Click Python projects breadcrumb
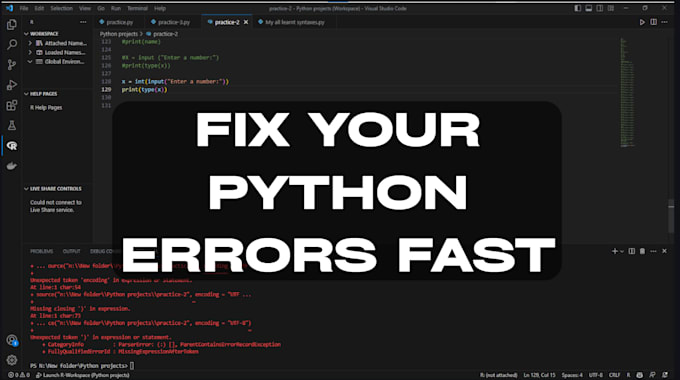The height and width of the screenshot is (380, 680). (x=118, y=34)
